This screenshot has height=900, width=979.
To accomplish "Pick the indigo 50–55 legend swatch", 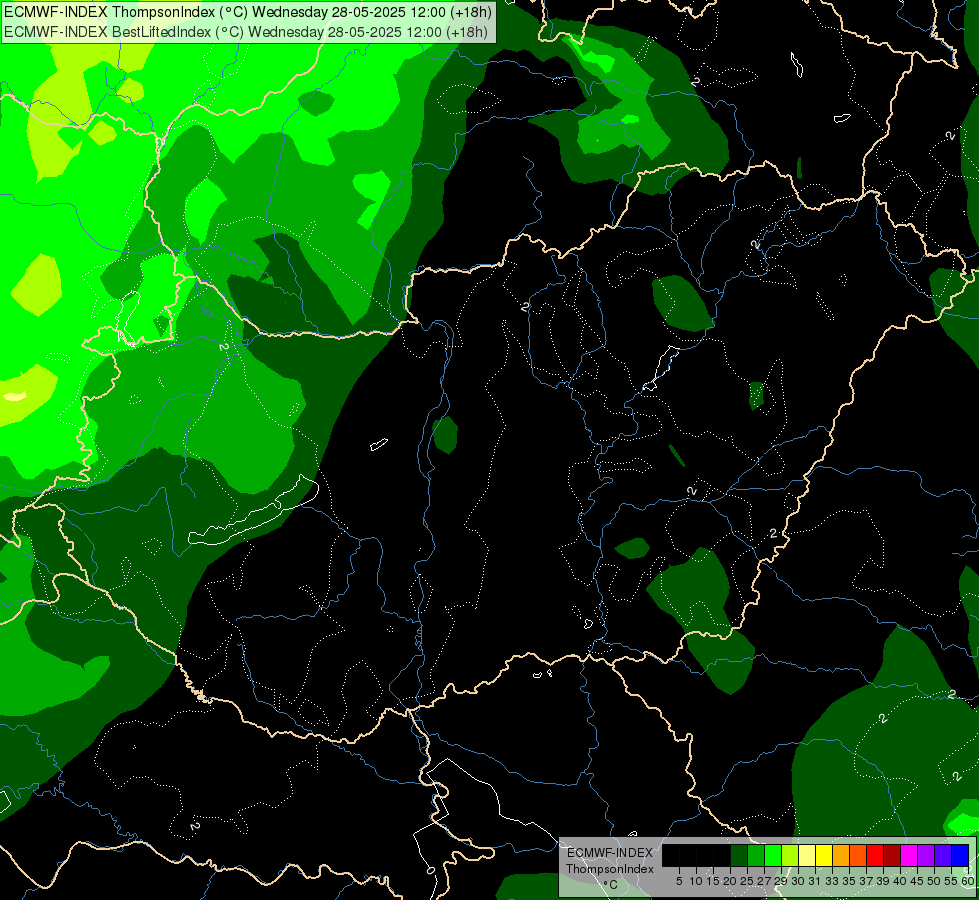I will pos(943,855).
